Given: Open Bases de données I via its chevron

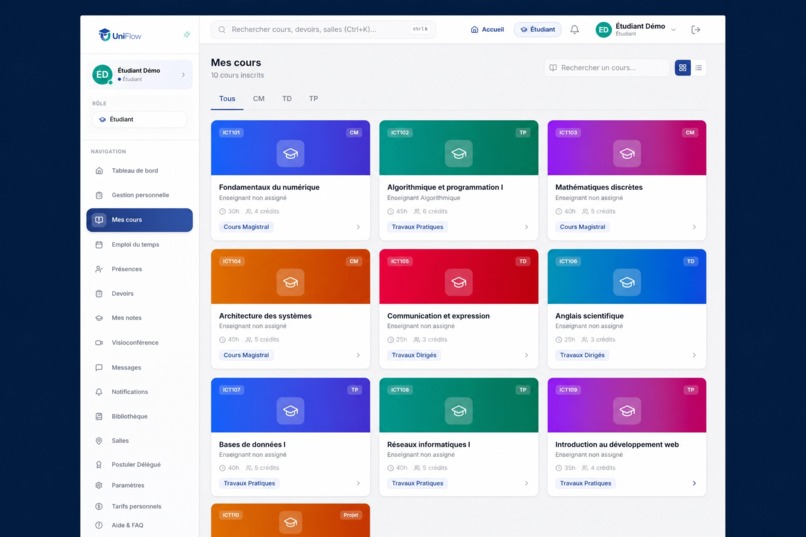Looking at the screenshot, I should click(358, 484).
